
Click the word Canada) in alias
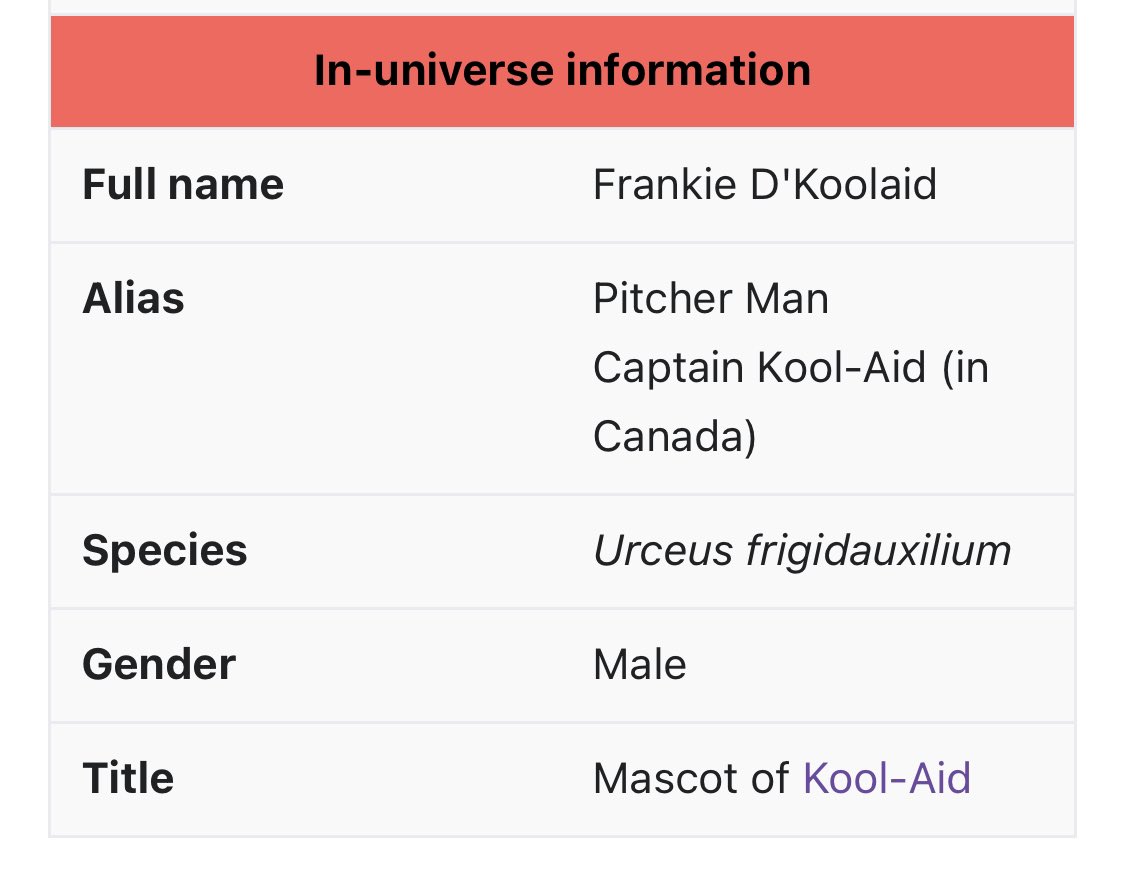point(675,436)
